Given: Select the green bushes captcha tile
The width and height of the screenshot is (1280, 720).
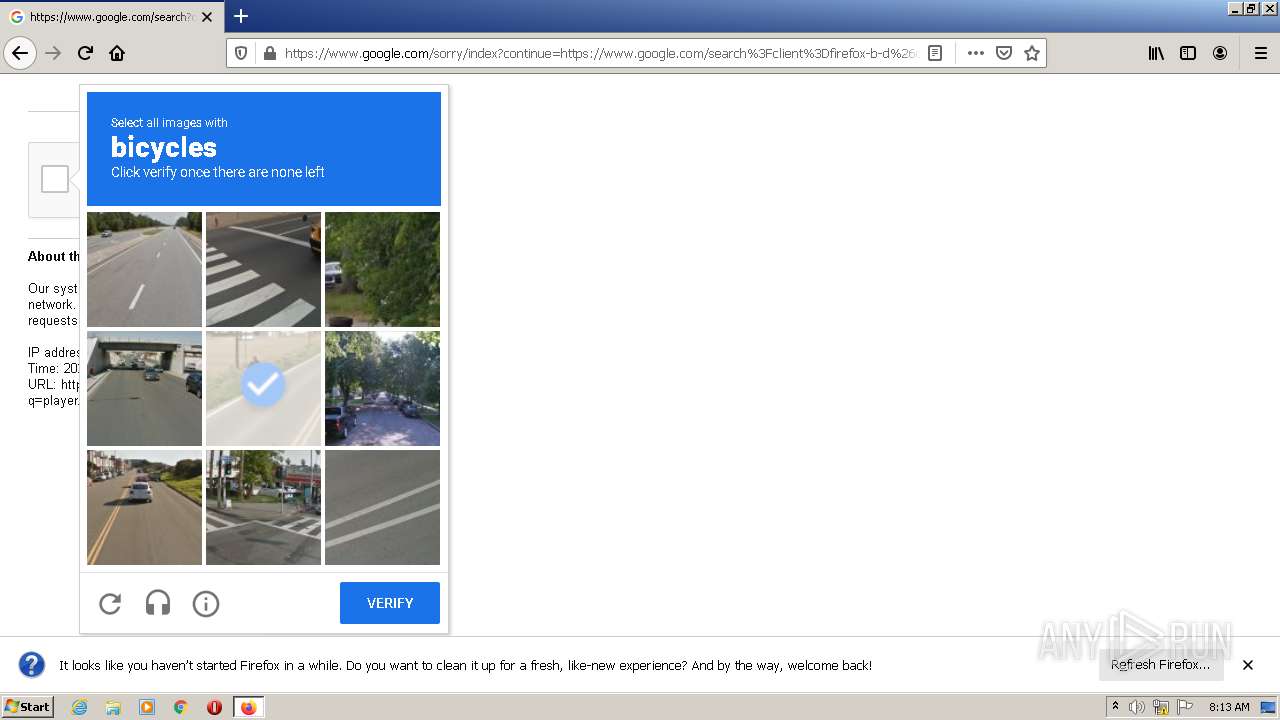Looking at the screenshot, I should pos(382,269).
